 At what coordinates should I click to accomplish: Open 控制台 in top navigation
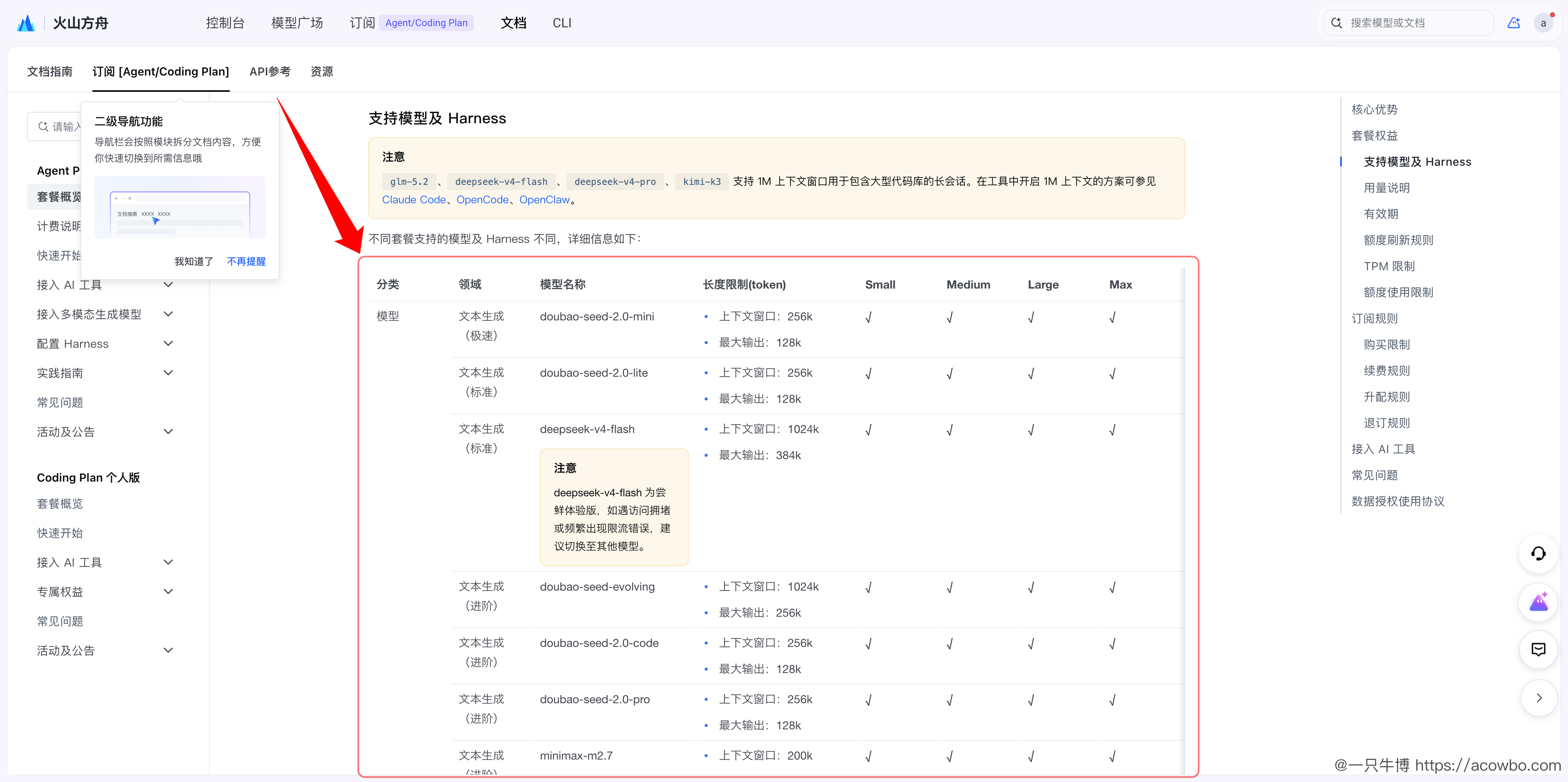click(225, 23)
